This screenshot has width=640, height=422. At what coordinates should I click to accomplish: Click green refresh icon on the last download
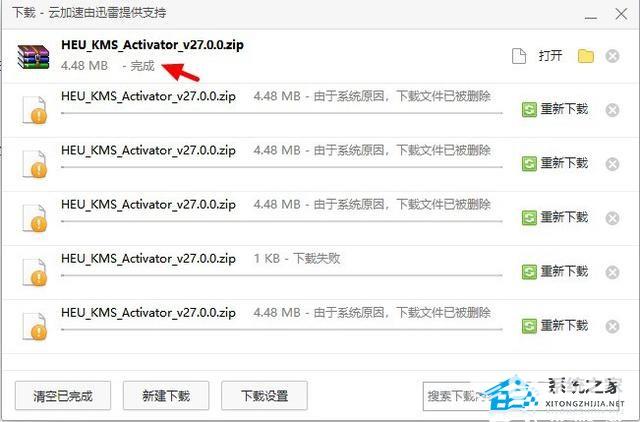tap(529, 326)
